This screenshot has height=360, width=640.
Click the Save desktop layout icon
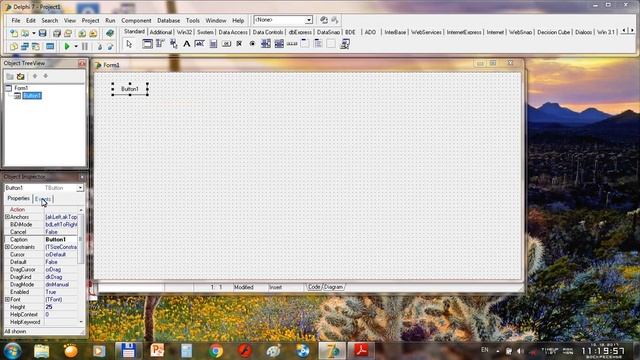point(324,20)
